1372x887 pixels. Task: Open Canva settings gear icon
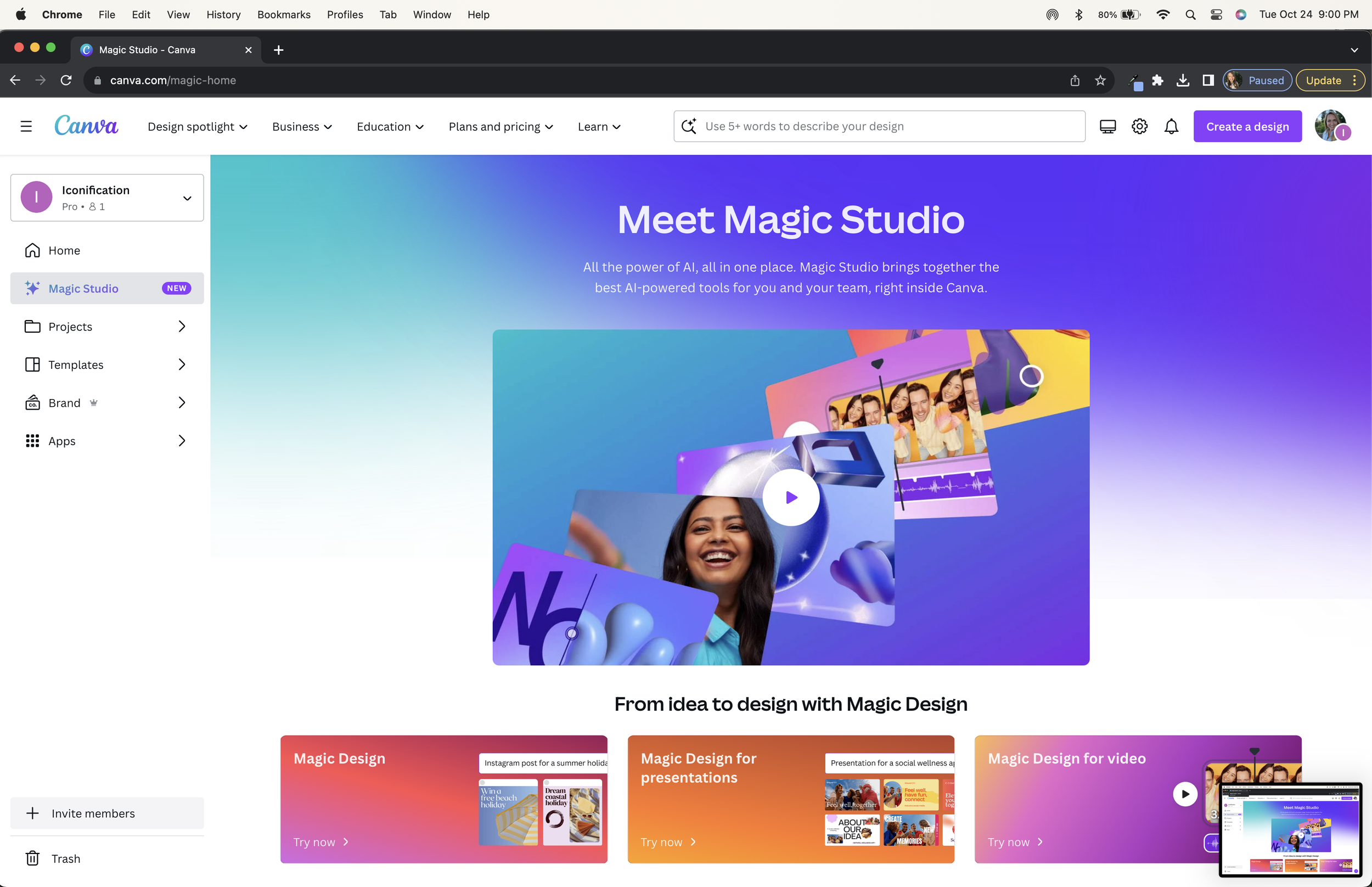1139,126
